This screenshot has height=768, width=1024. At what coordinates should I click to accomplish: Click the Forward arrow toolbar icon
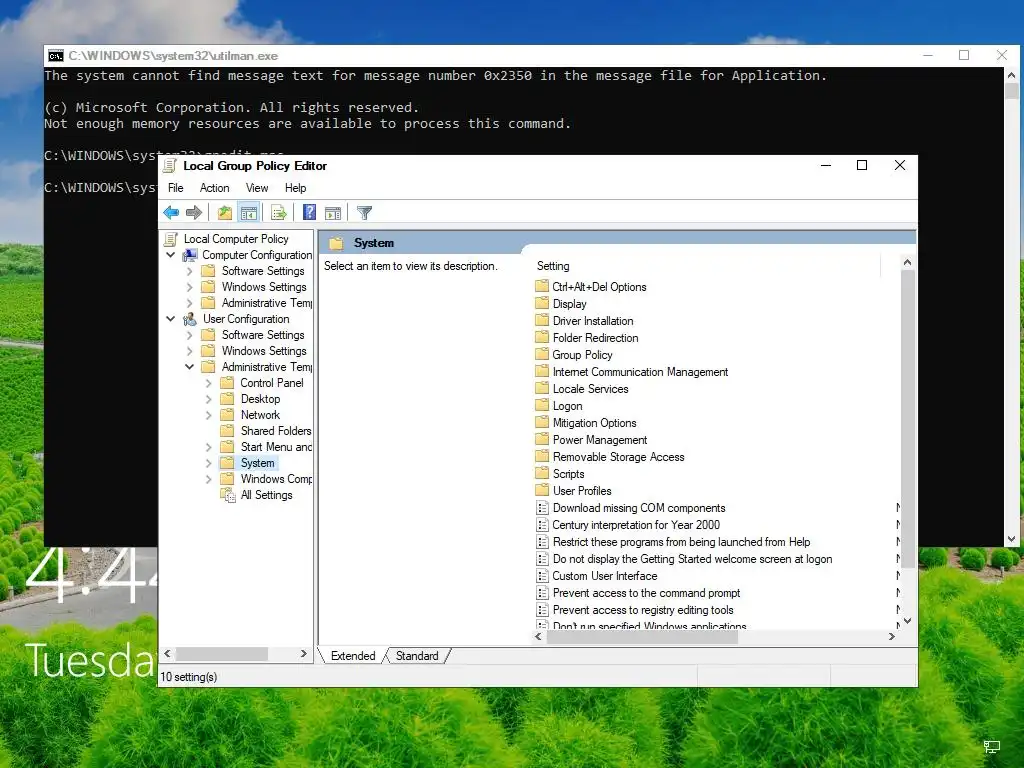pyautogui.click(x=194, y=212)
